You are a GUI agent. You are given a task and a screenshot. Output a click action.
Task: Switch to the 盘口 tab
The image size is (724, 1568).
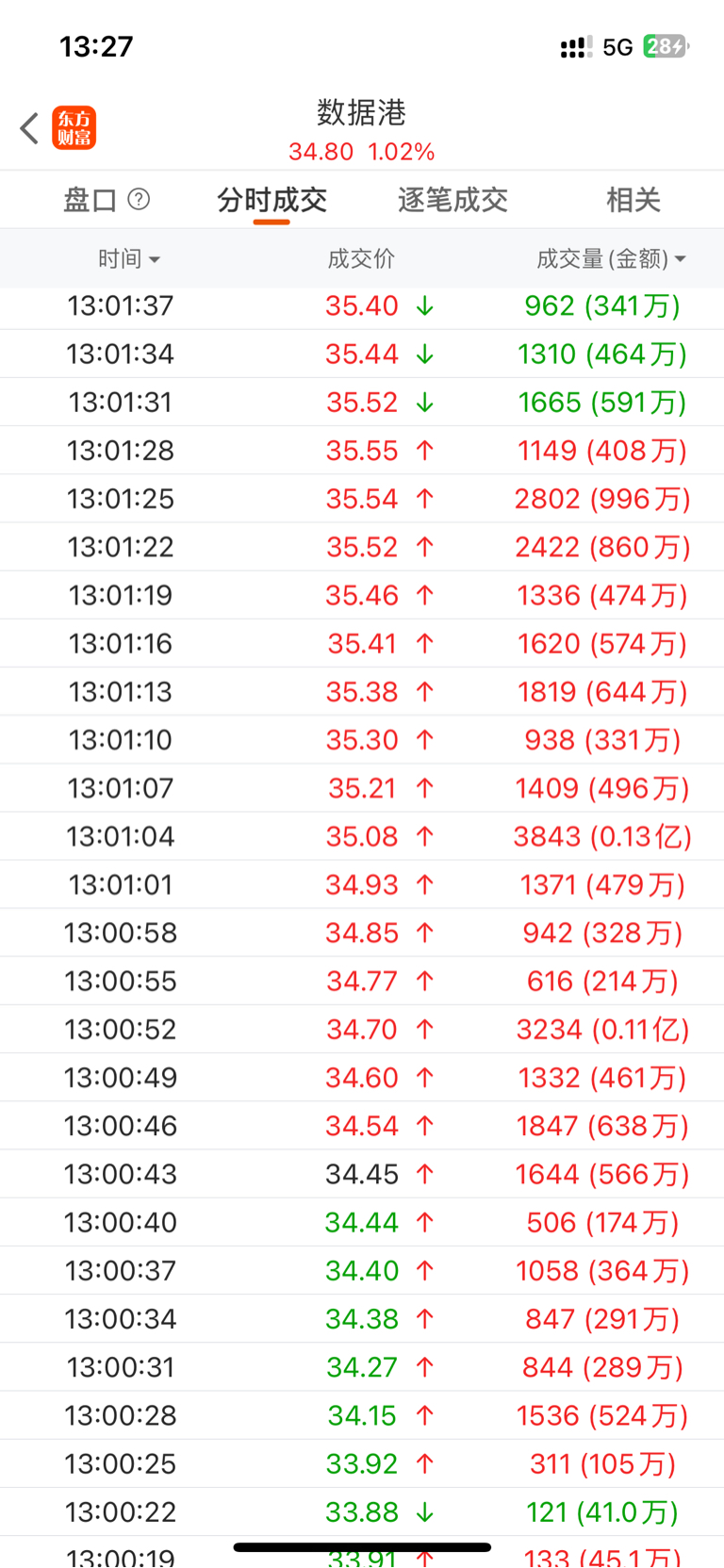click(x=90, y=200)
